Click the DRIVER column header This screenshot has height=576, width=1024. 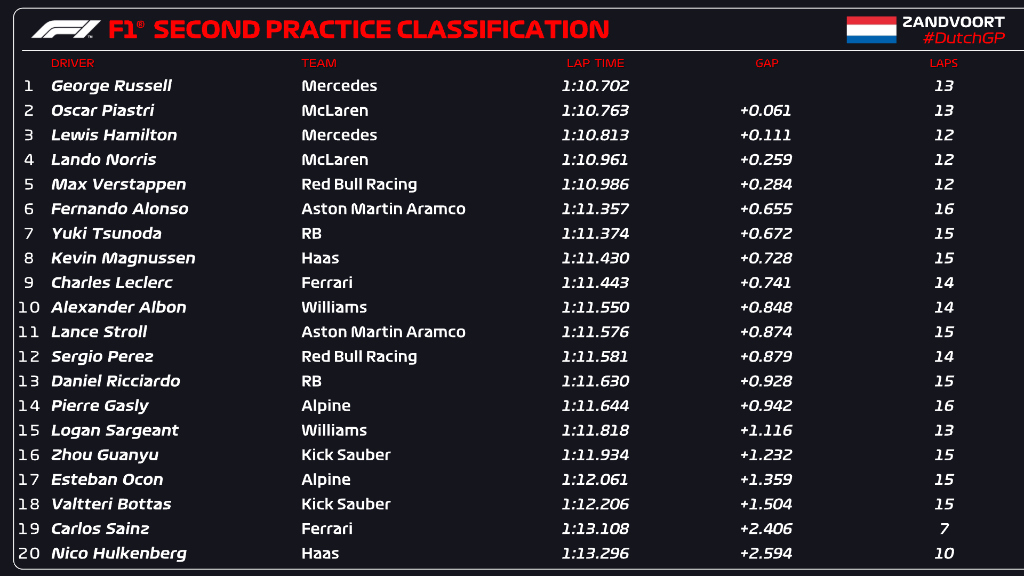pos(72,63)
